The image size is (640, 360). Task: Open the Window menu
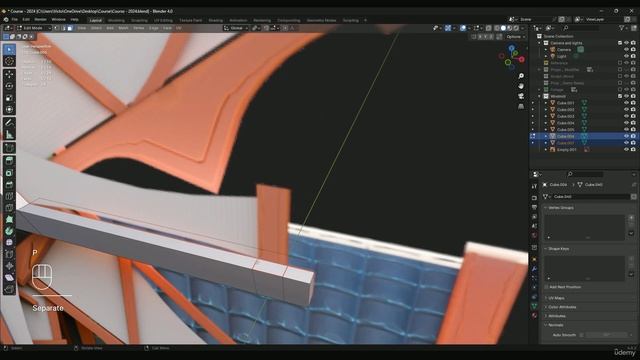58,20
